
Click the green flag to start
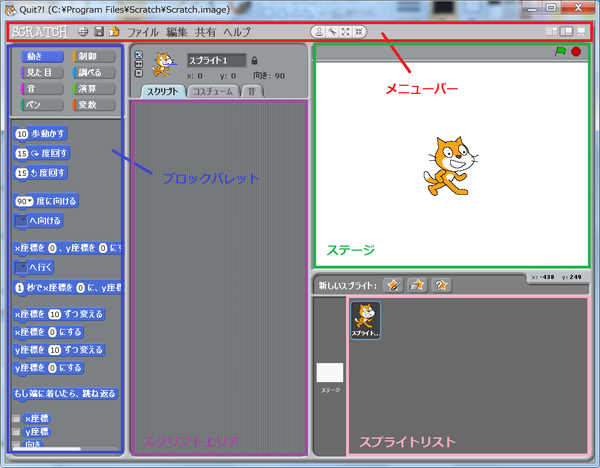pyautogui.click(x=560, y=51)
